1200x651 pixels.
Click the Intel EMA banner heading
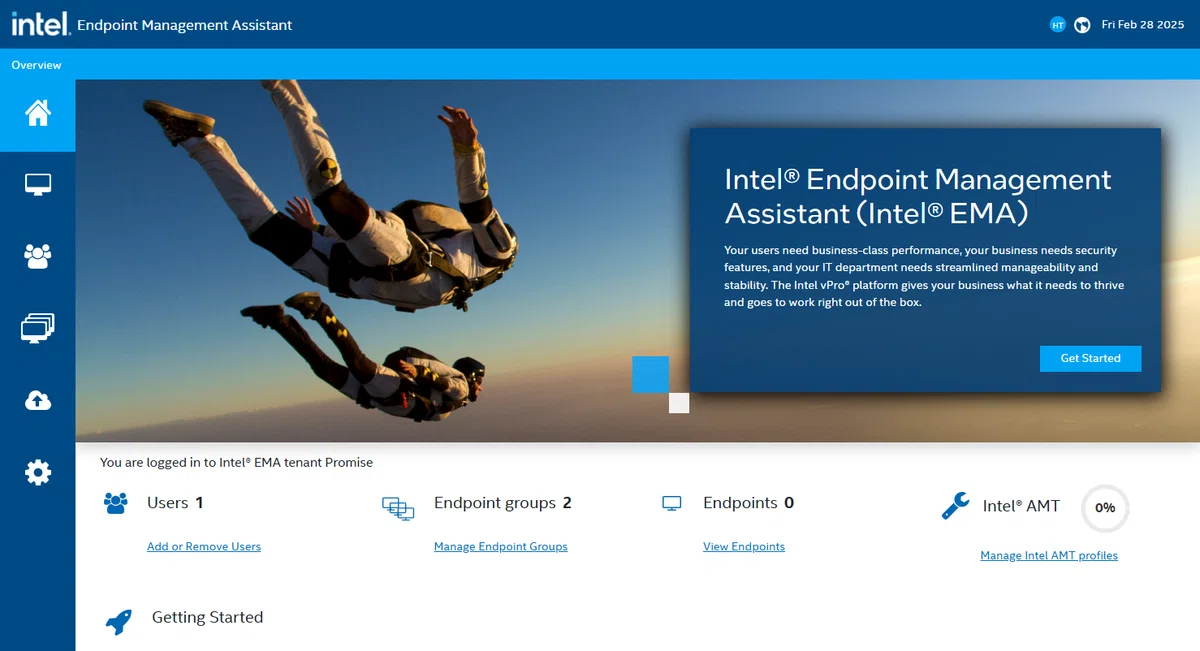click(x=918, y=196)
